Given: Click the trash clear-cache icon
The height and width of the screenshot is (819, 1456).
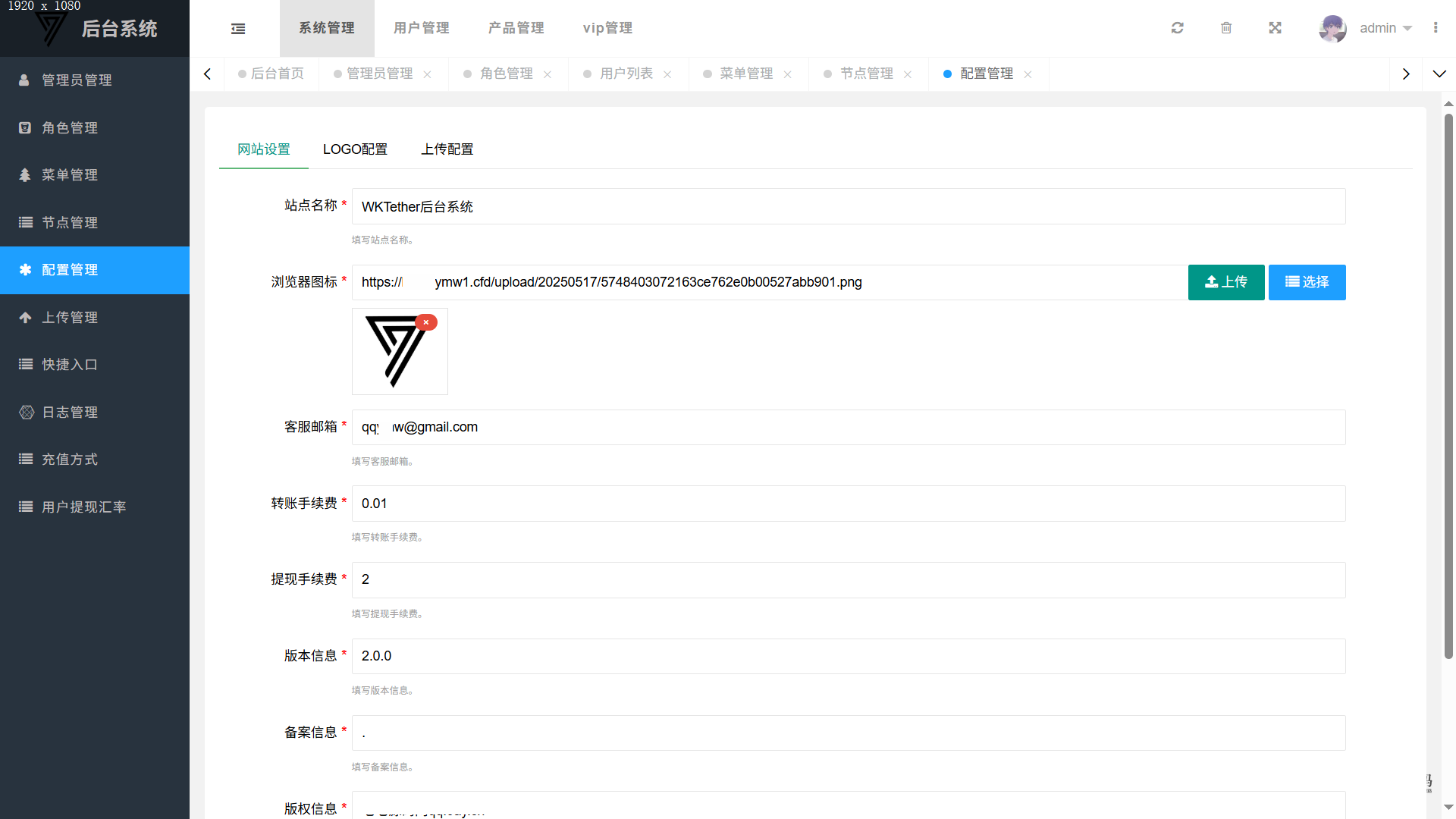Looking at the screenshot, I should click(1226, 28).
